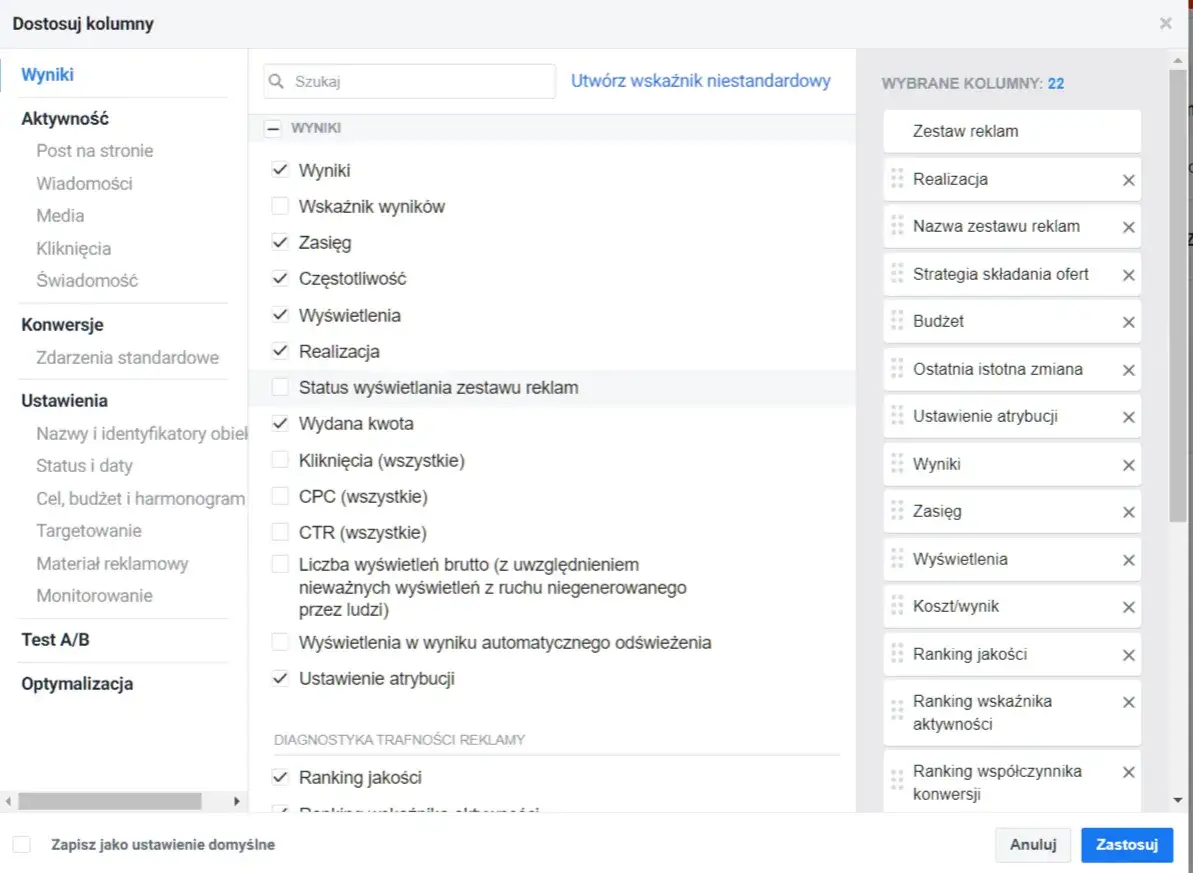Click the selected columns vertical scrollbar

1178,300
